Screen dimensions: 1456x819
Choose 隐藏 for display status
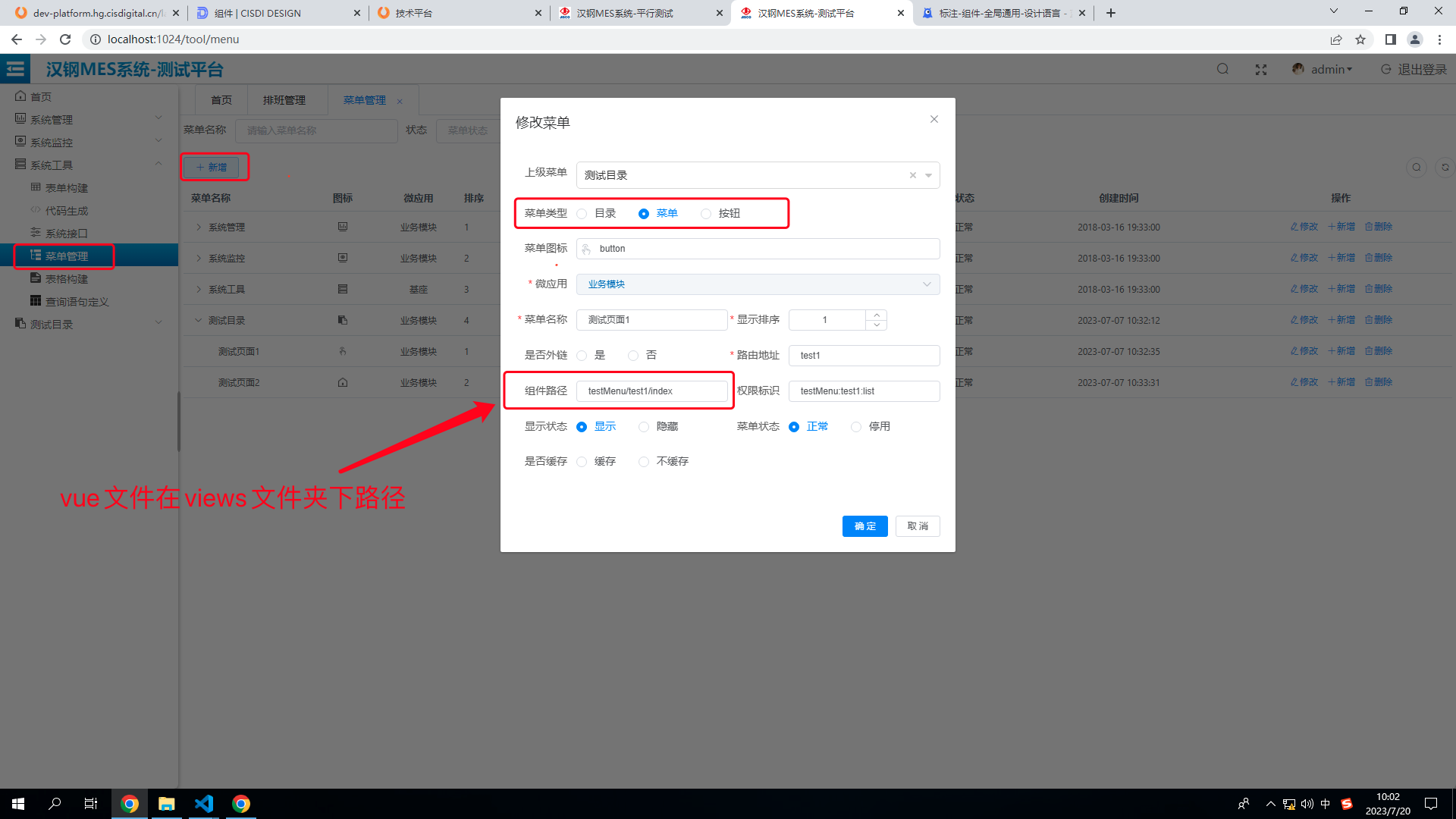click(x=644, y=427)
